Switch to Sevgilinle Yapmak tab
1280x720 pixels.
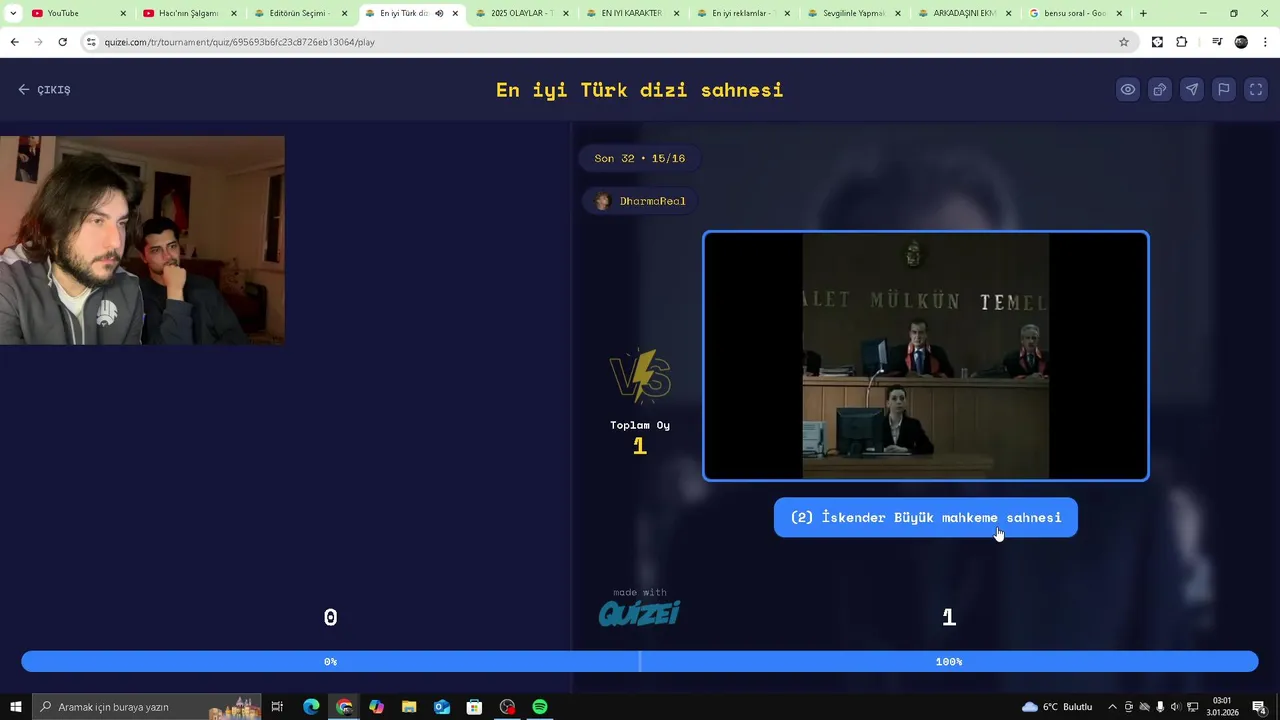tap(853, 13)
